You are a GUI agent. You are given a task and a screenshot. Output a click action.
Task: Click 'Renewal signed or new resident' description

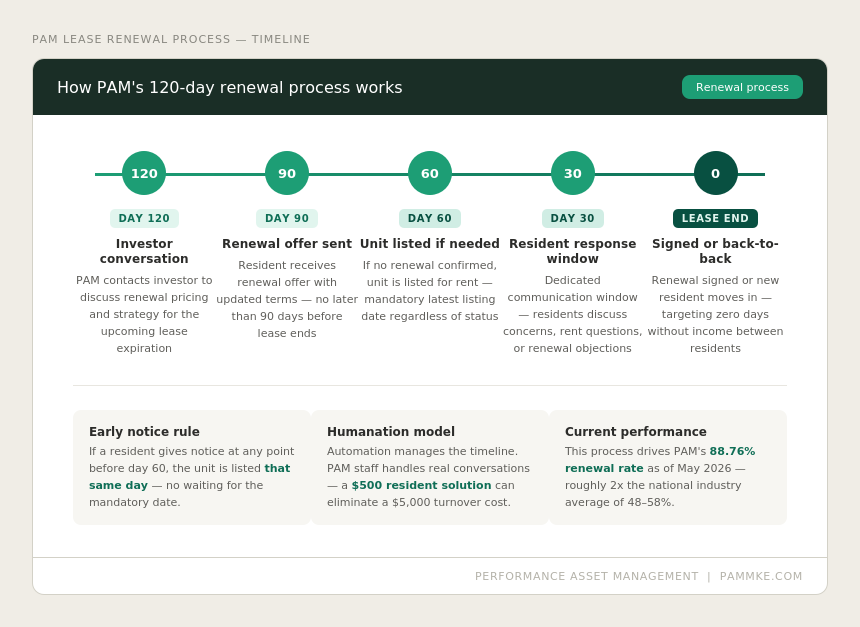coord(715,314)
